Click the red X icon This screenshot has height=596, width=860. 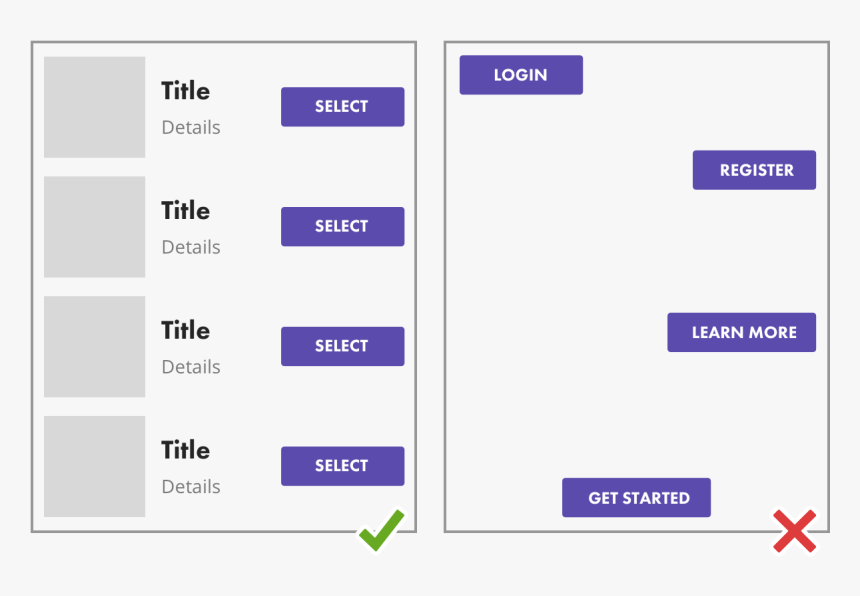tap(794, 531)
